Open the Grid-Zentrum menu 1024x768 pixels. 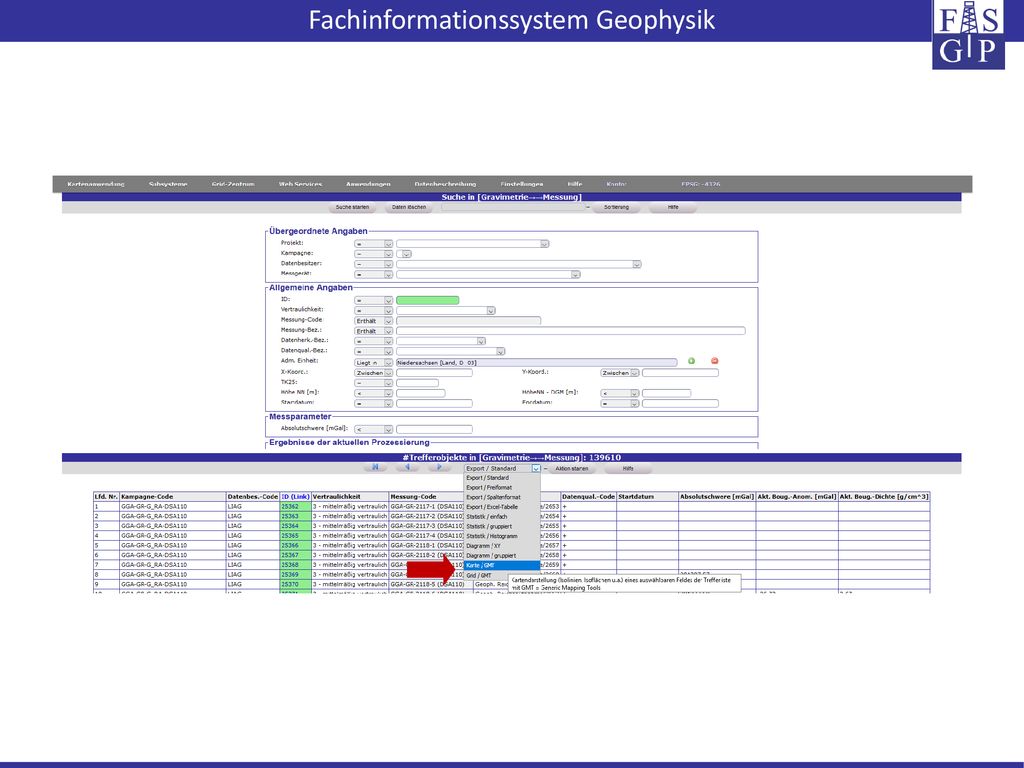[233, 184]
